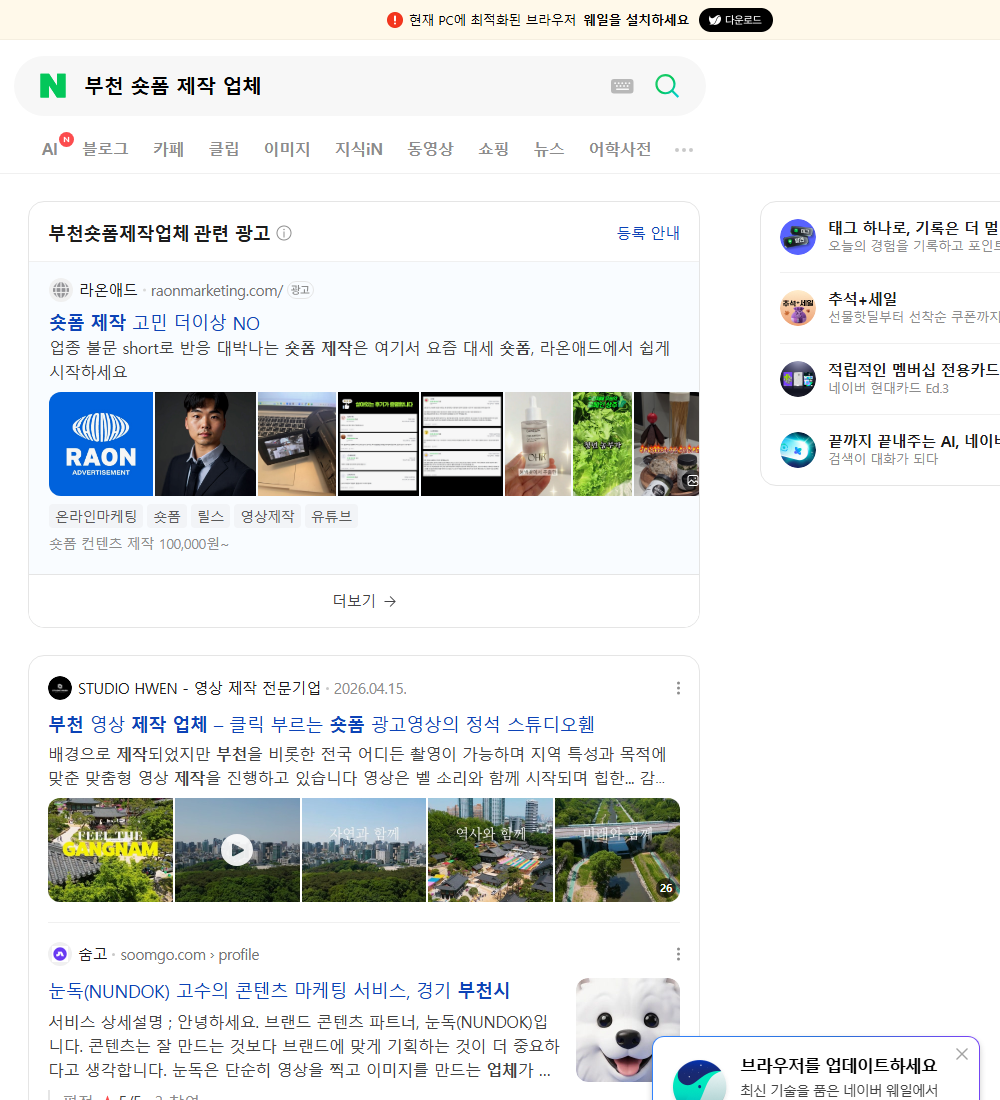This screenshot has height=1100, width=1000.
Task: Open the soomgo.com profile source link
Action: tap(189, 955)
